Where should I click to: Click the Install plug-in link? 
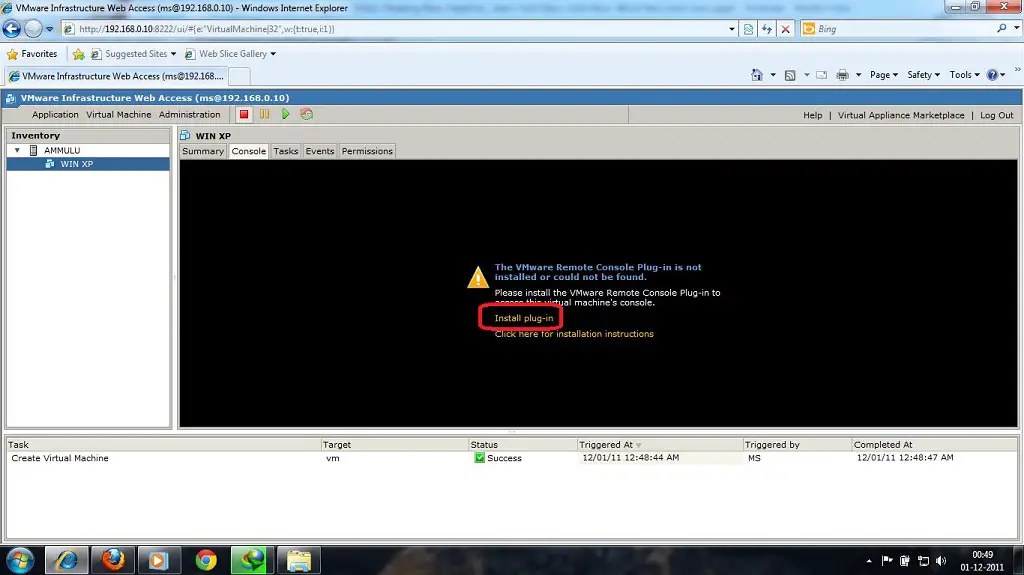click(x=524, y=318)
